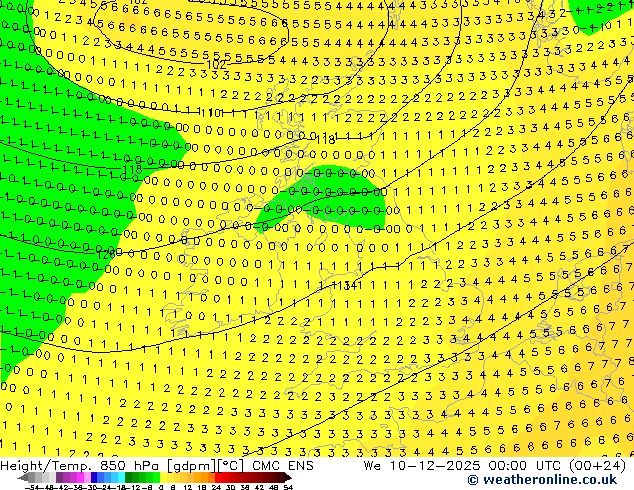This screenshot has height=490, width=634.
Task: Click the dark purple swatch in legend
Action: pyautogui.click(x=59, y=478)
